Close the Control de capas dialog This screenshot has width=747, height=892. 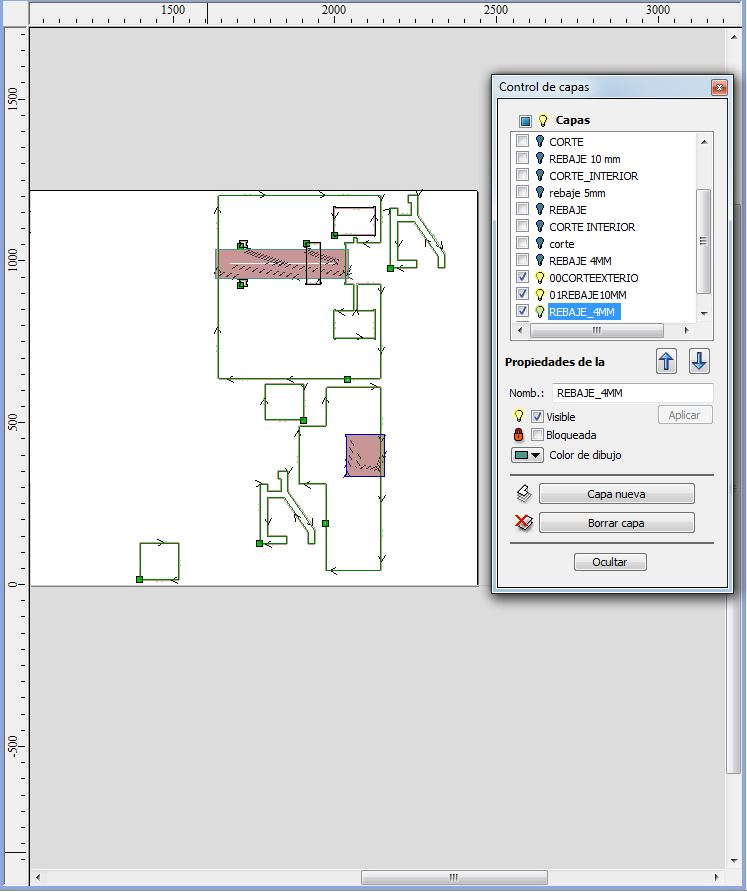[719, 87]
